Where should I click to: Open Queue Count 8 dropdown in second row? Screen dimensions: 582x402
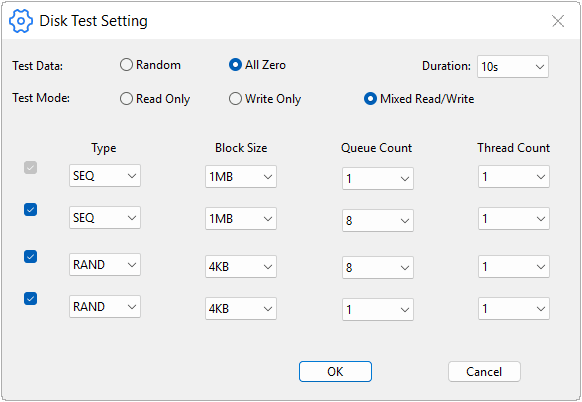378,220
